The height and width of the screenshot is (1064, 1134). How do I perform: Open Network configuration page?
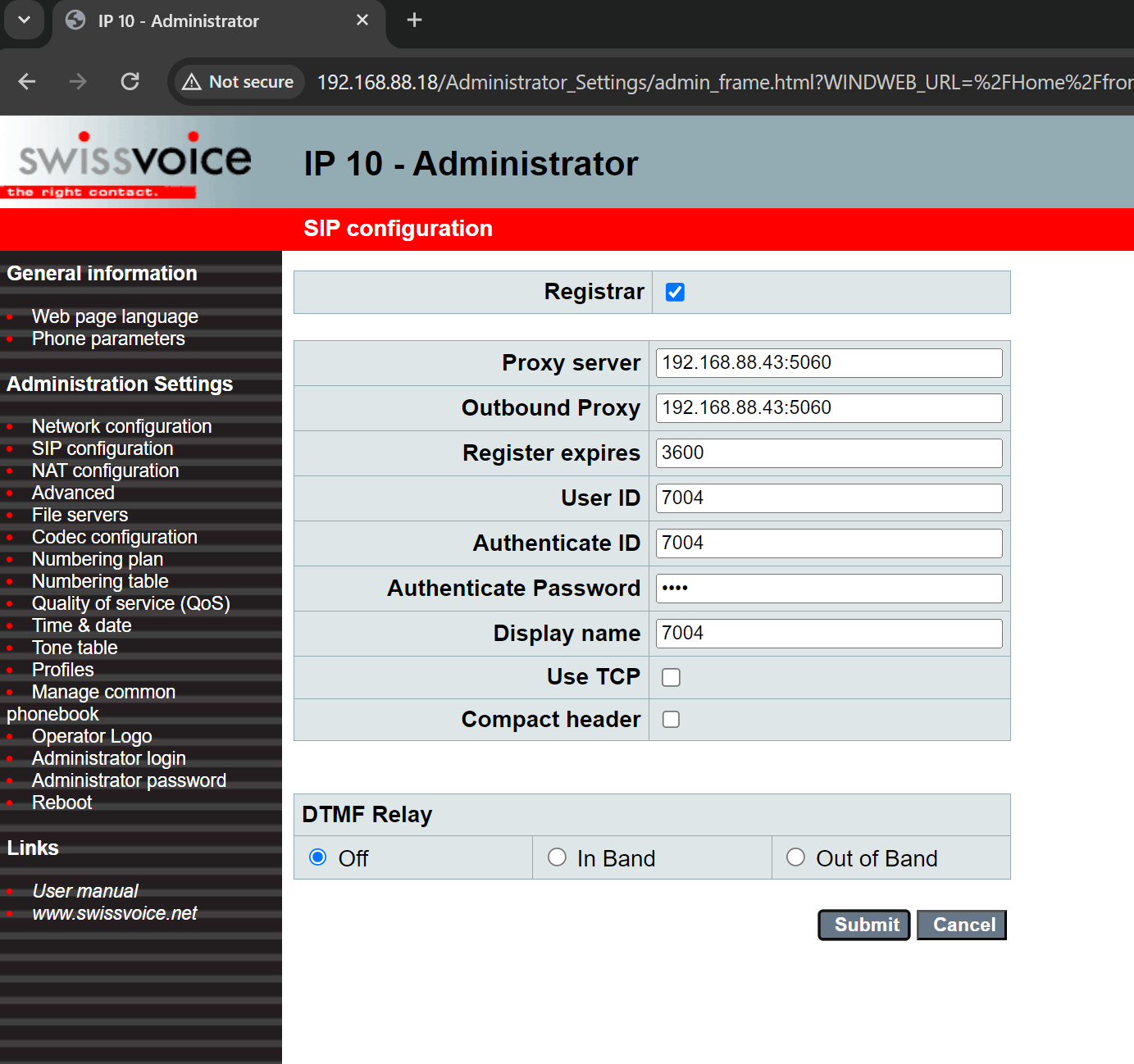pos(121,426)
